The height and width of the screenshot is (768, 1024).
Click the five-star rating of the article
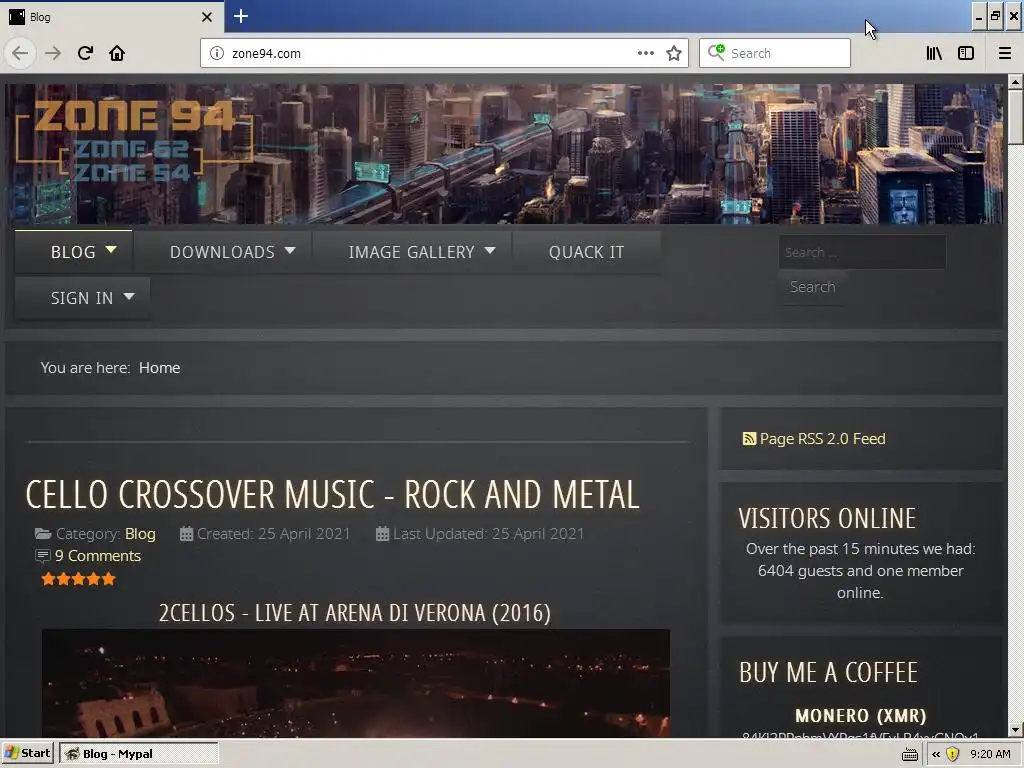[78, 579]
